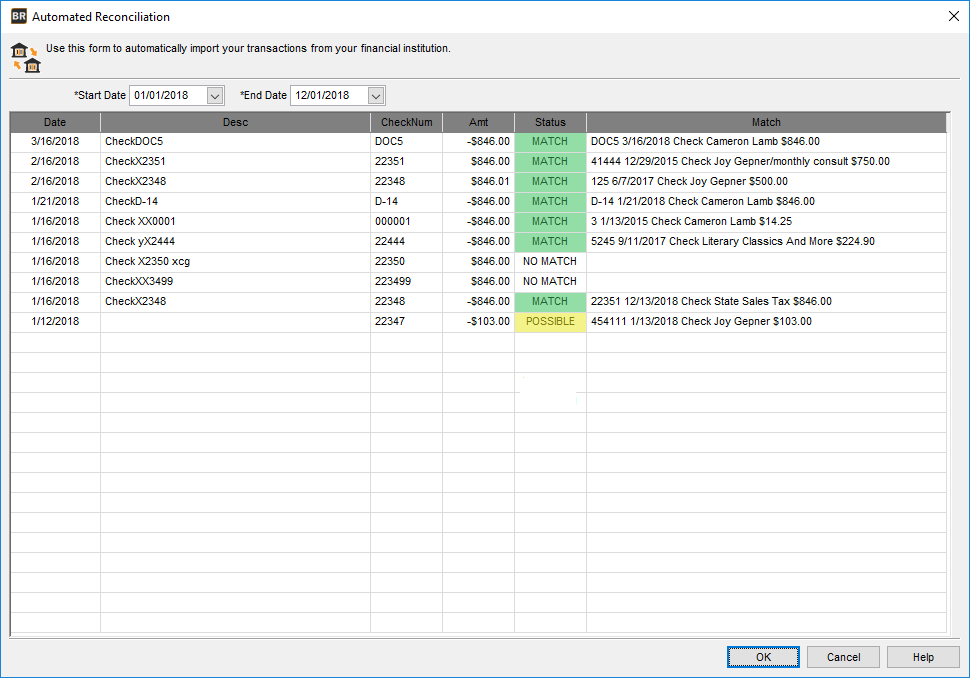This screenshot has height=678, width=970.
Task: Click the Cancel button
Action: pyautogui.click(x=843, y=657)
